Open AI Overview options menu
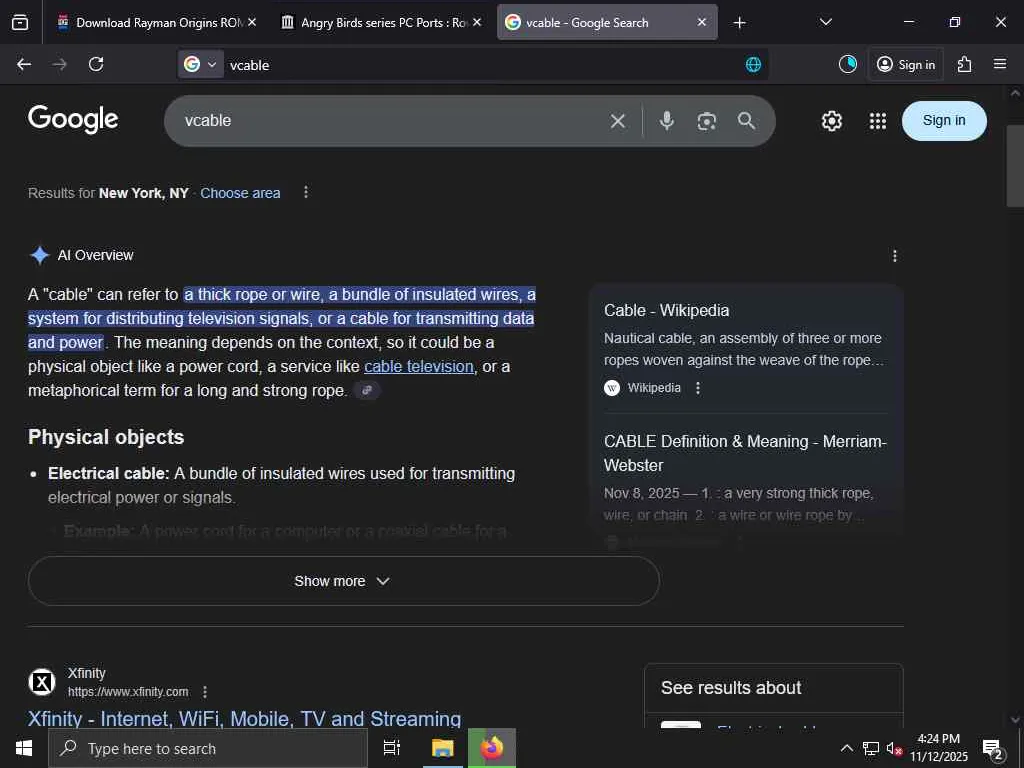 pos(895,256)
